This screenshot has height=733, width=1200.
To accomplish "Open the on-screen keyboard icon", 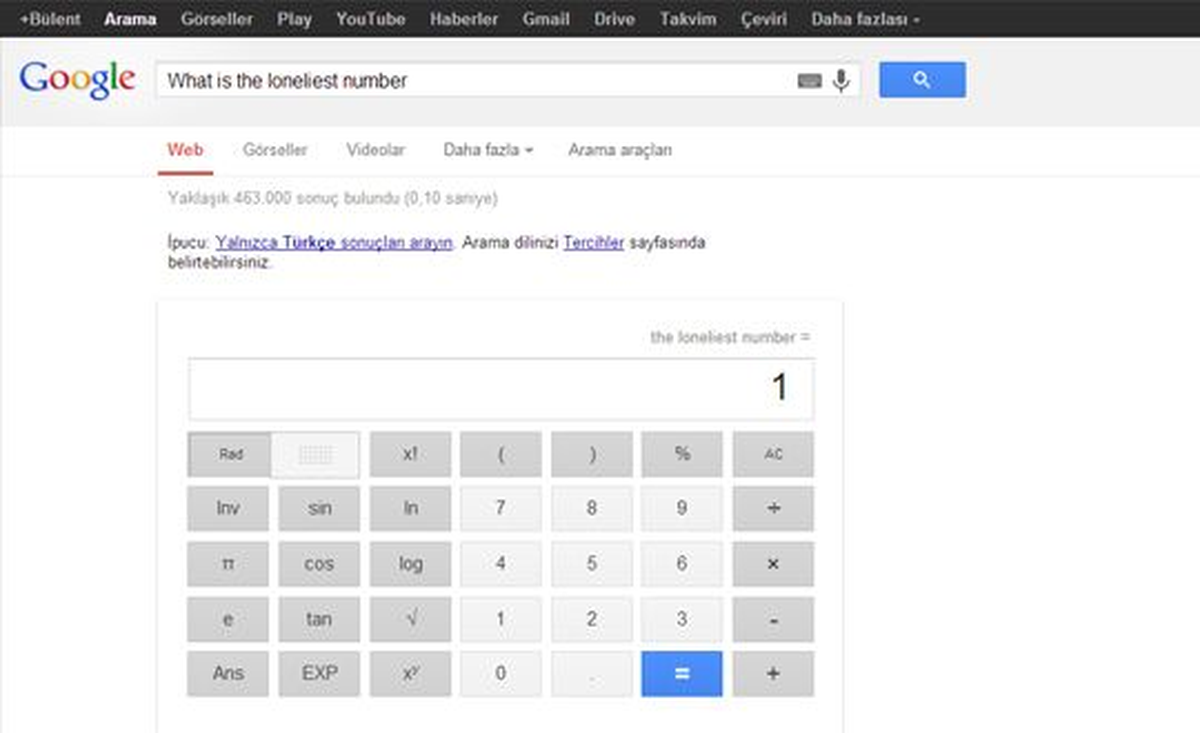I will 810,81.
